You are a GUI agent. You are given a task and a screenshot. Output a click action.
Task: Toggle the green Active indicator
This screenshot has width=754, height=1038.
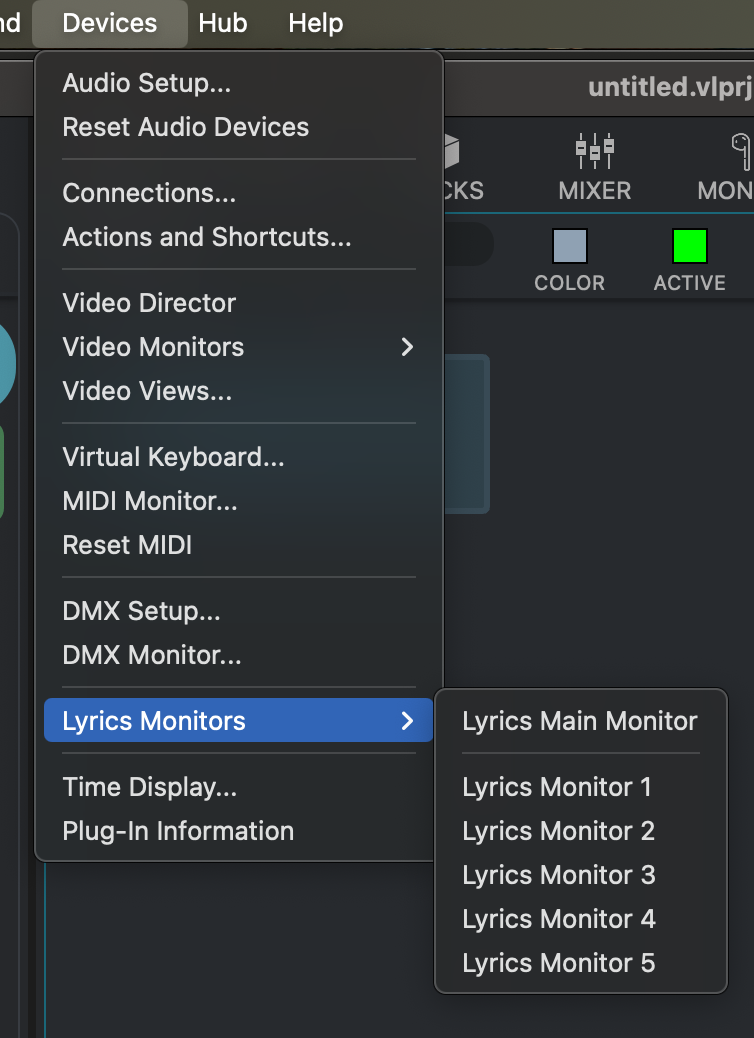[x=689, y=246]
